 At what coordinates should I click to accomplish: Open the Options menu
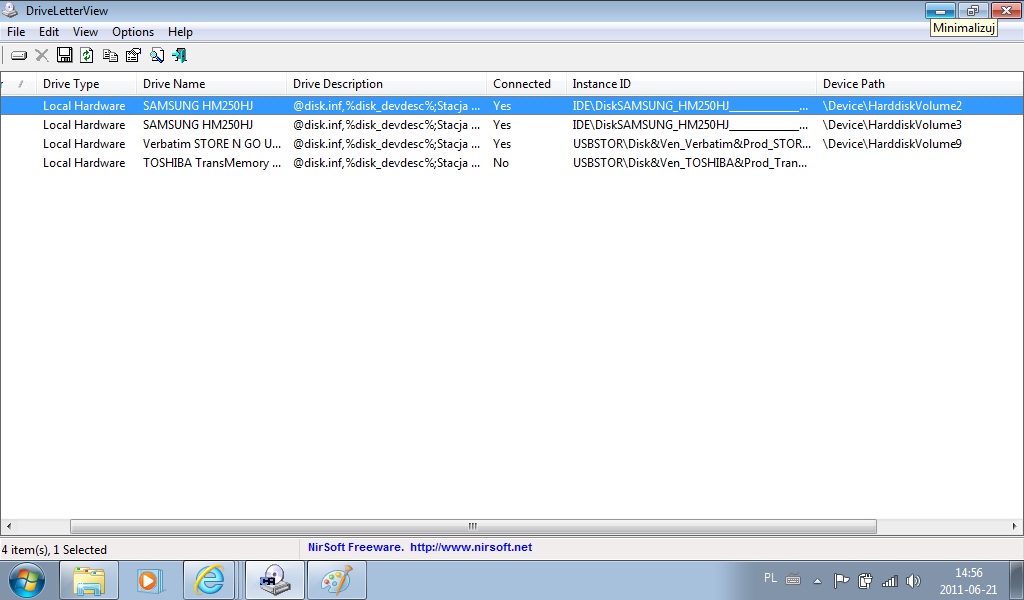tap(133, 32)
